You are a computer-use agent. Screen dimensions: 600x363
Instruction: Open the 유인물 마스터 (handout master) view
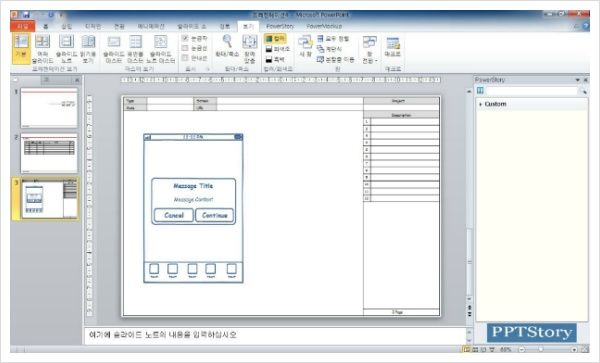[135, 49]
